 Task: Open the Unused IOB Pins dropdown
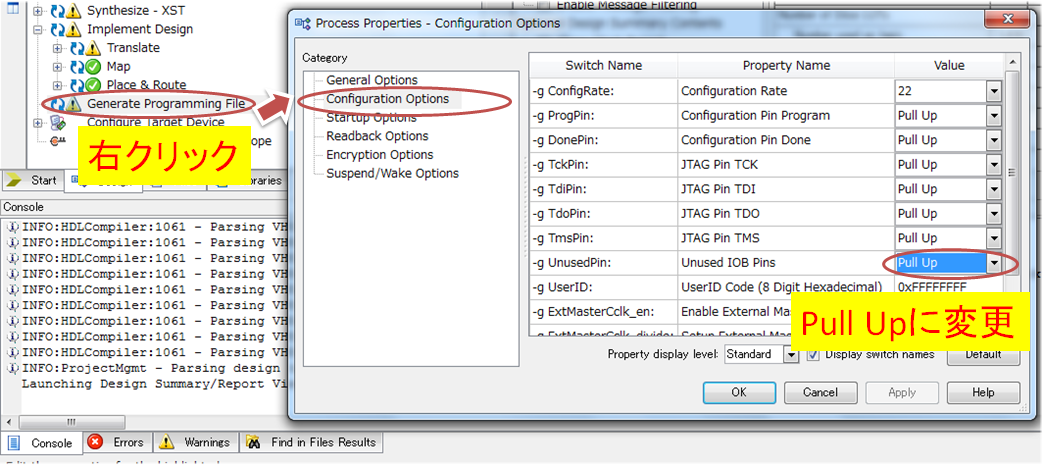[x=993, y=263]
